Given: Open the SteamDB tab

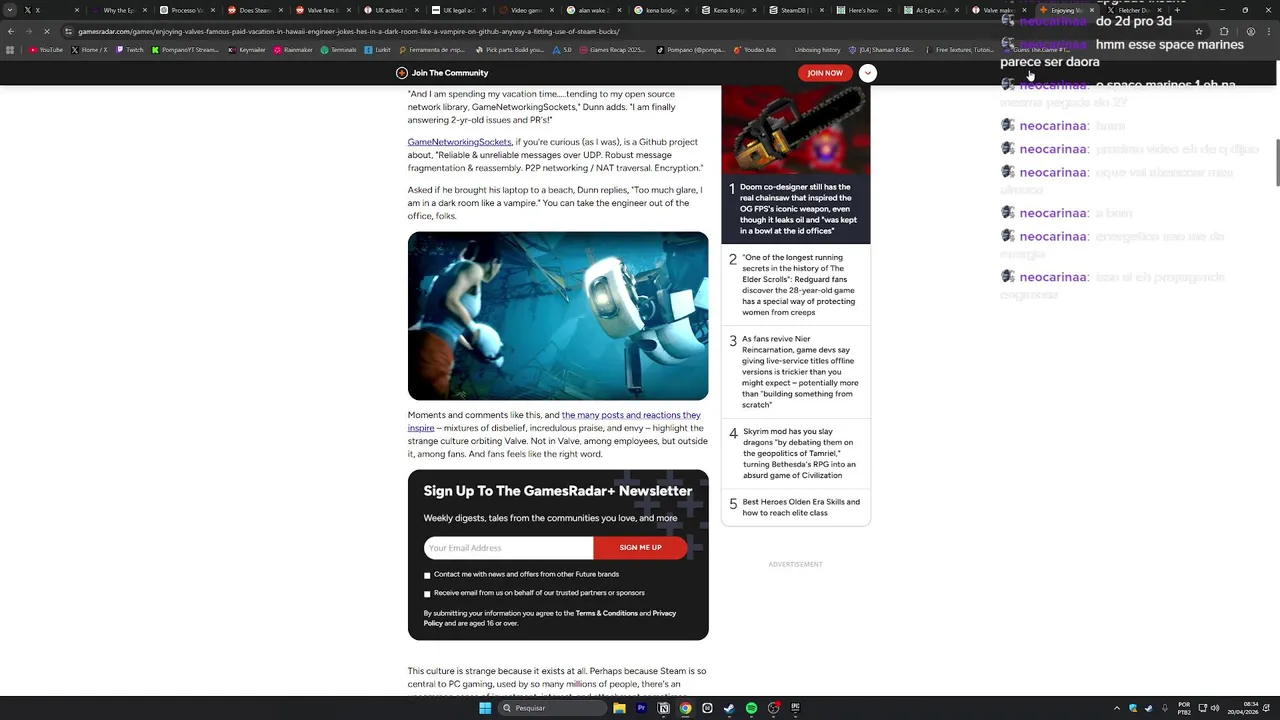Looking at the screenshot, I should (796, 10).
